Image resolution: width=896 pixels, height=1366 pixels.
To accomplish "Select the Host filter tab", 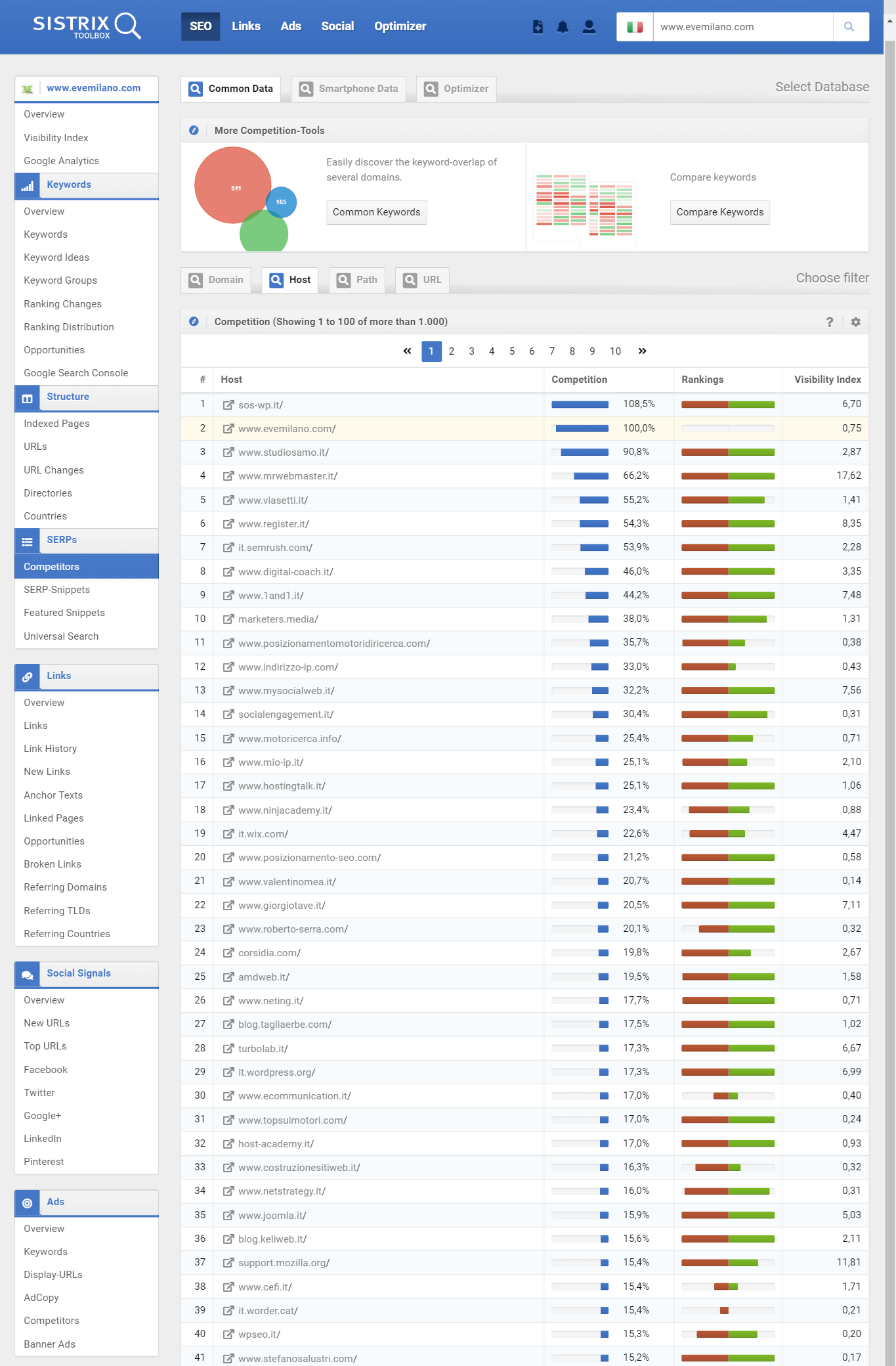I will coord(290,280).
